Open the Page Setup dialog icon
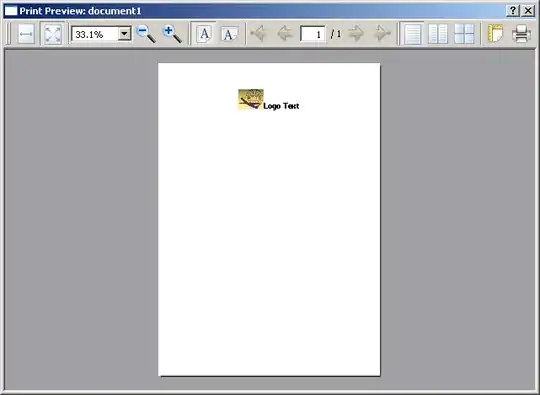 pyautogui.click(x=496, y=34)
